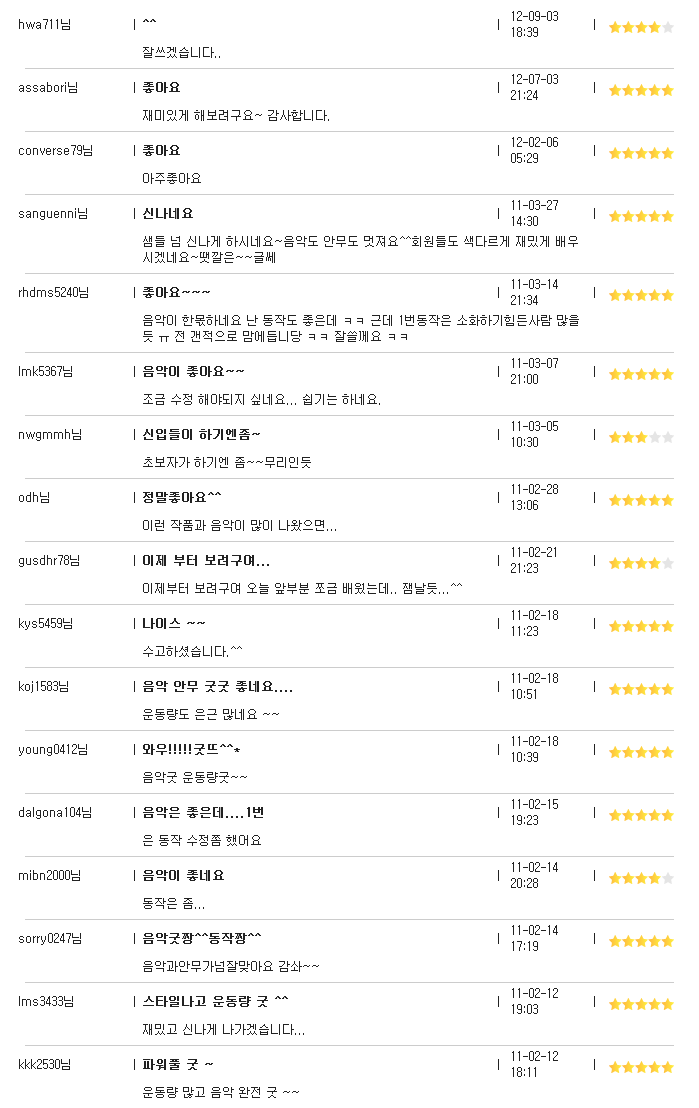Click the four-star rating for hwa711's review
This screenshot has width=699, height=1108.
point(641,28)
